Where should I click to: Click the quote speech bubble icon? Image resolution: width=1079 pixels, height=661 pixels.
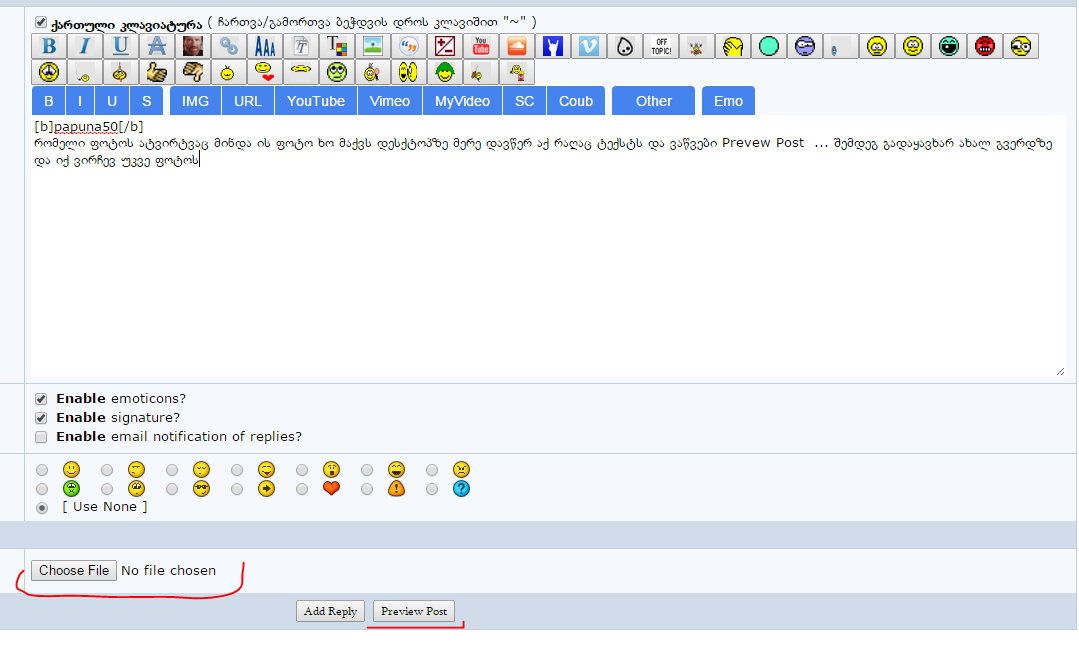pos(409,46)
